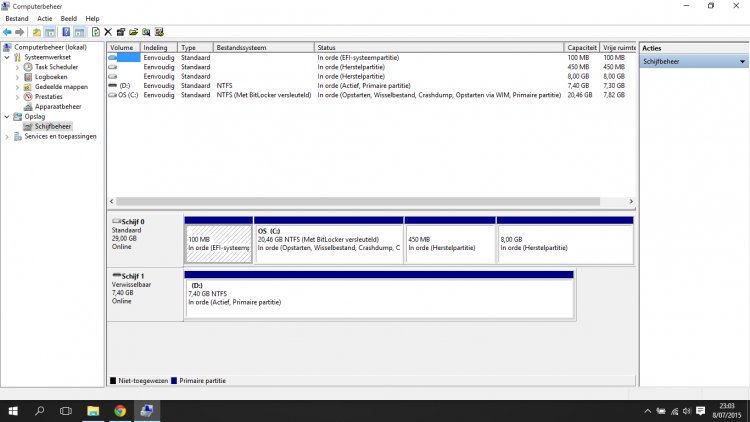
Task: Open Google Chrome from the taskbar
Action: pyautogui.click(x=120, y=410)
